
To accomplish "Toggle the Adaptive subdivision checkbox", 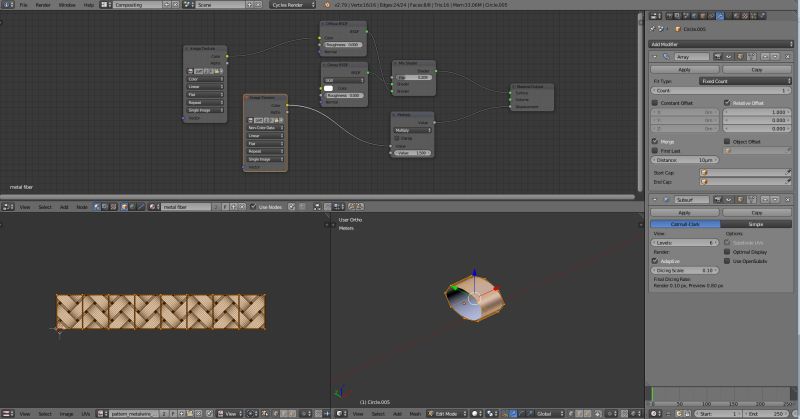I will coord(655,261).
